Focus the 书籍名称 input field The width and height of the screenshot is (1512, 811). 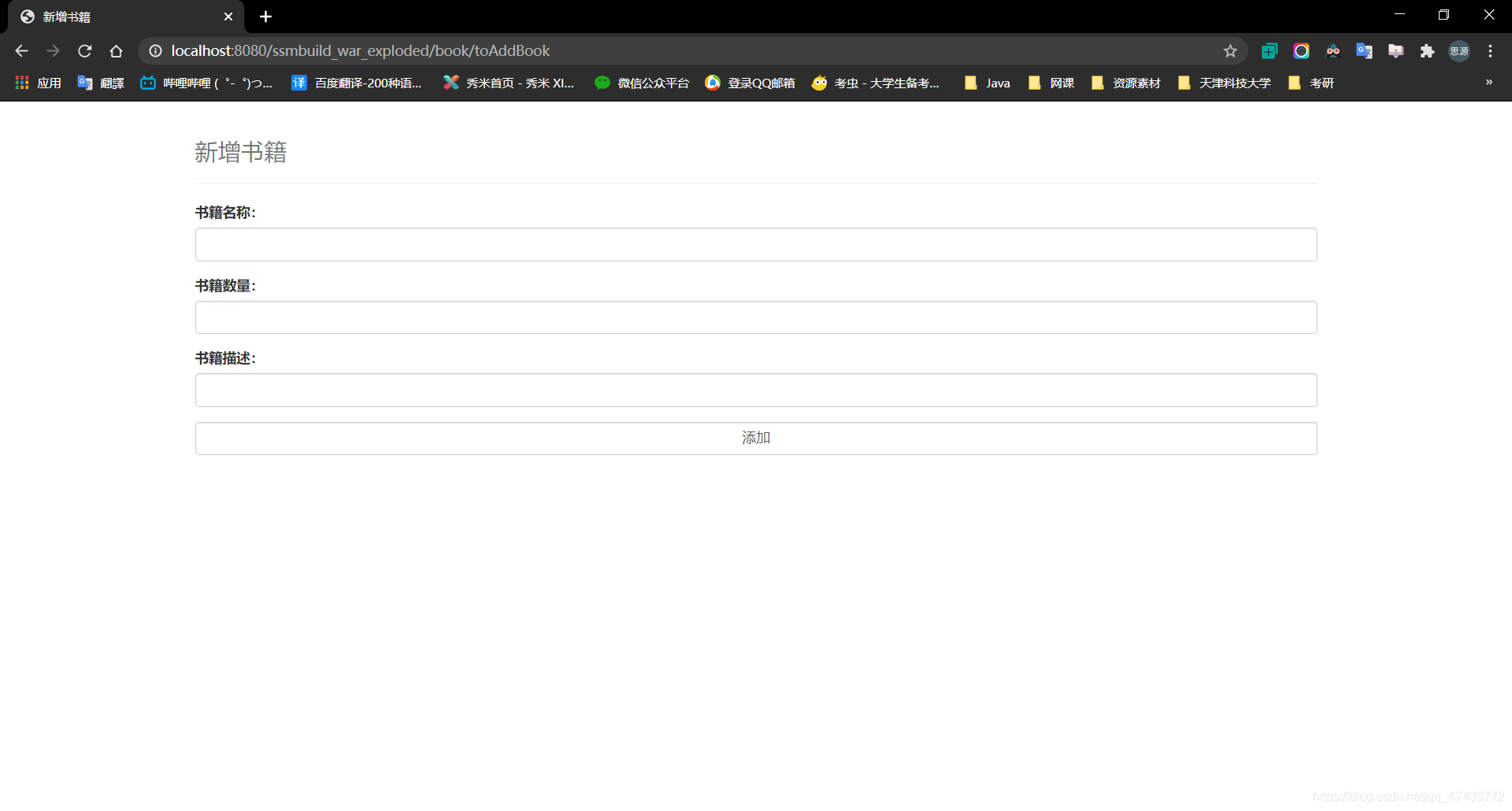[x=756, y=245]
